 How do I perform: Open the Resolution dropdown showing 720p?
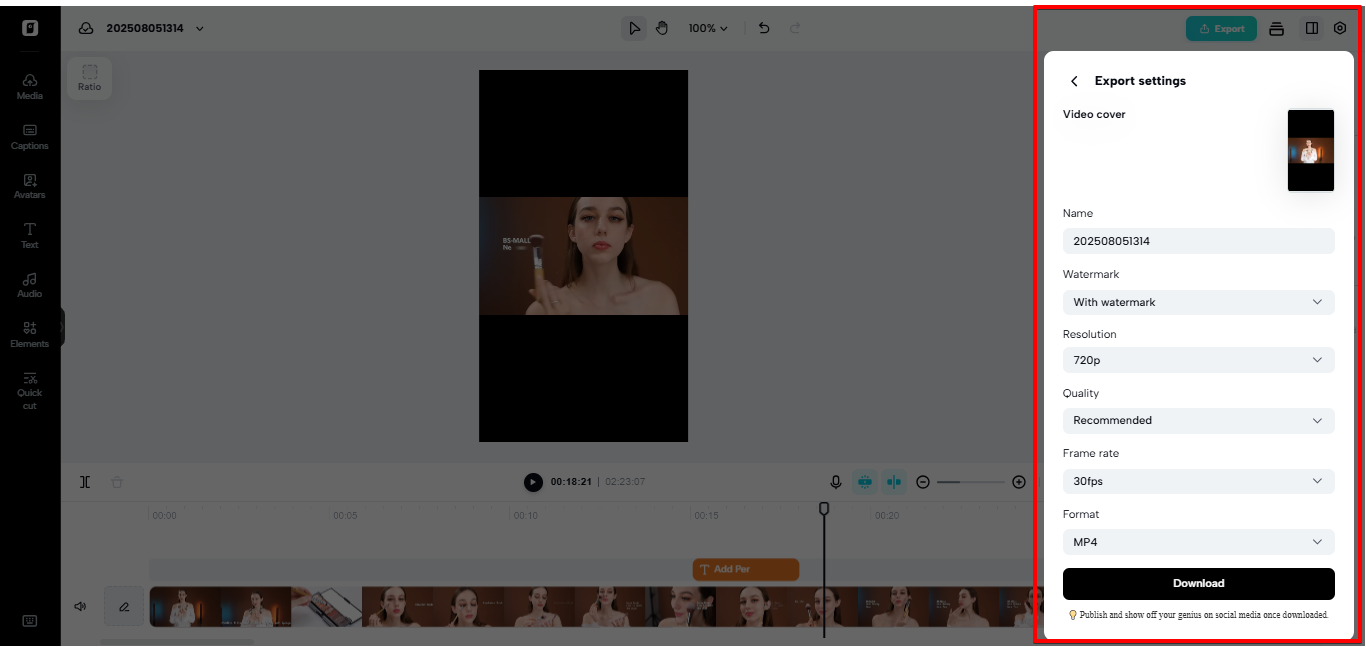coord(1198,360)
